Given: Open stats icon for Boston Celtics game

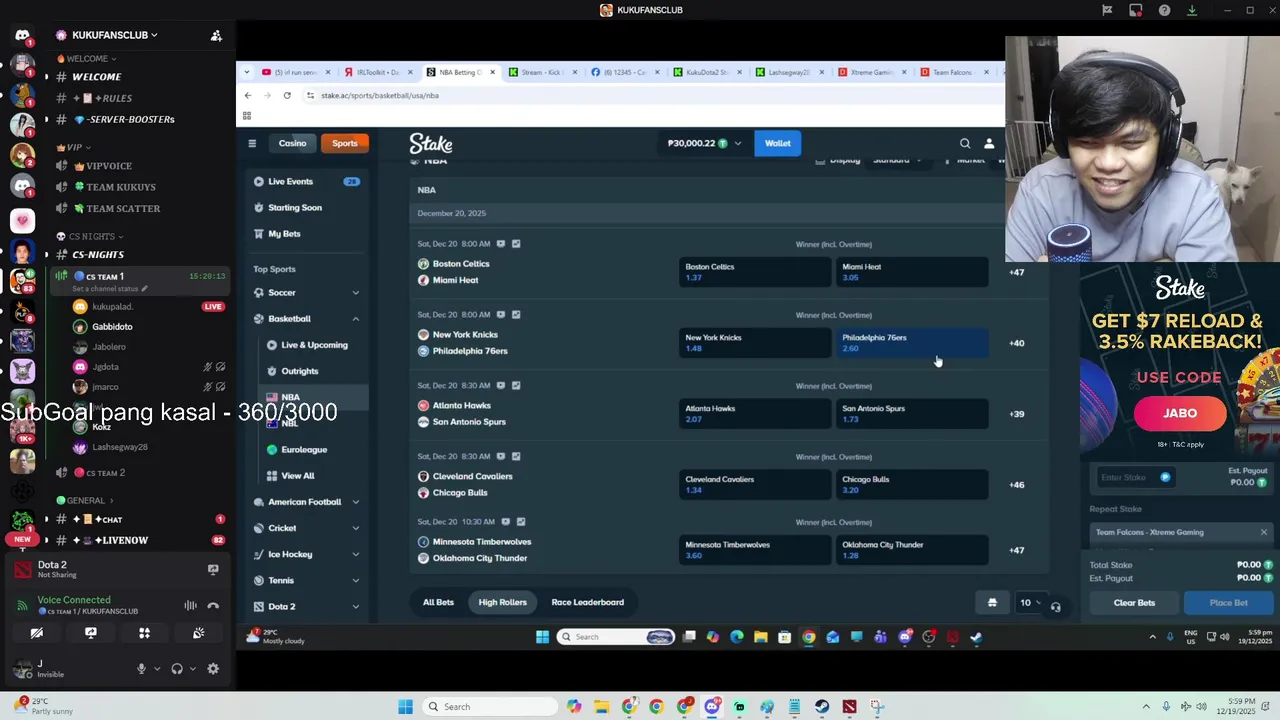Looking at the screenshot, I should [x=516, y=243].
